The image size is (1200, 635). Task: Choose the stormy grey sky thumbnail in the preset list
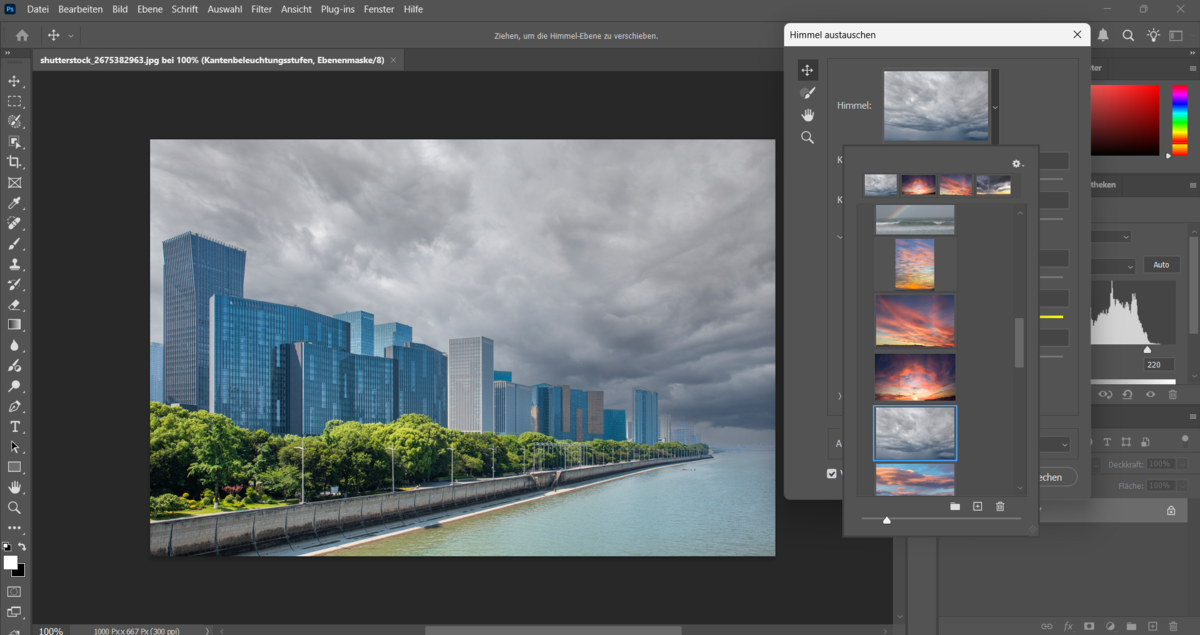[x=915, y=433]
